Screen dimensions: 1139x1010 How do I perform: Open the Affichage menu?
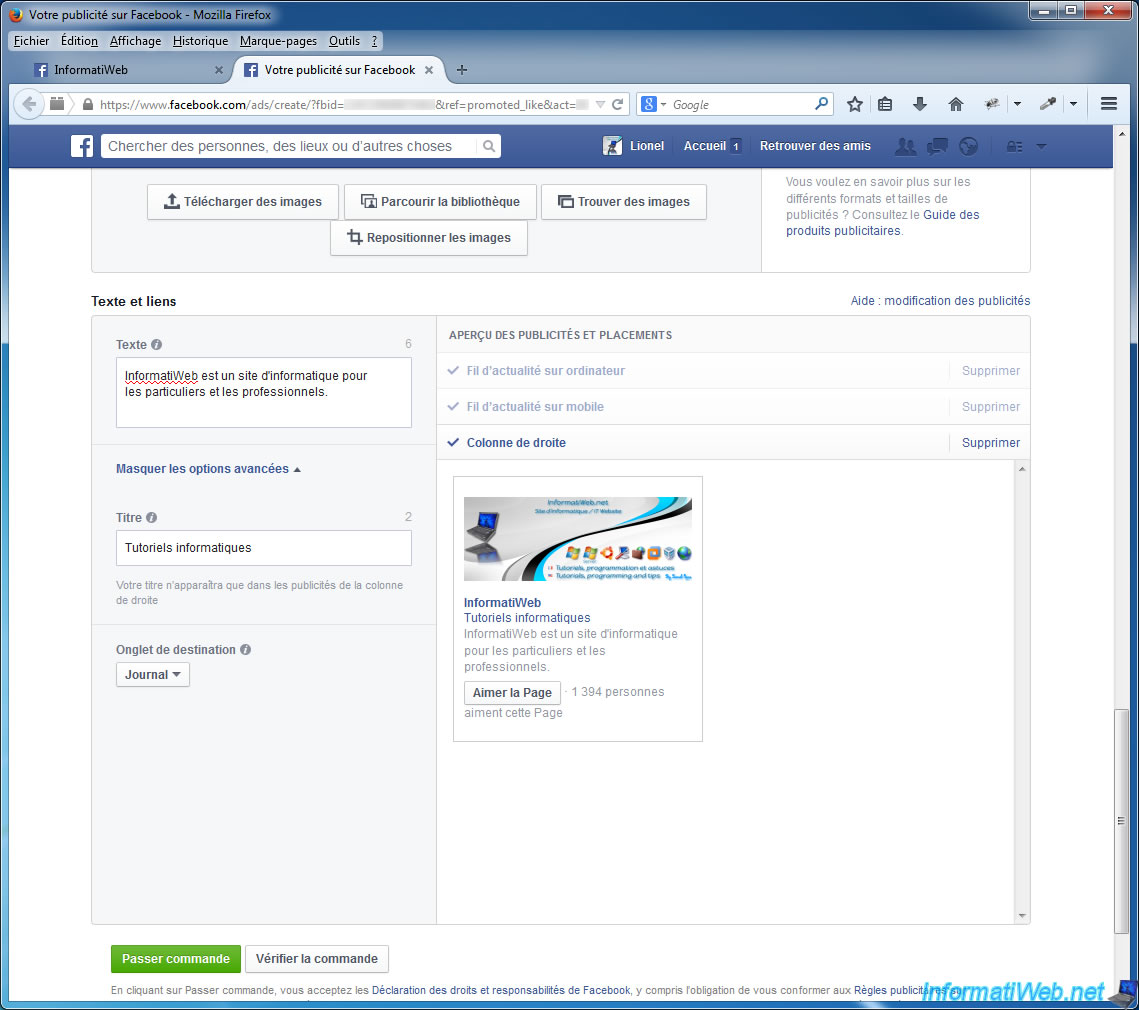click(x=135, y=41)
